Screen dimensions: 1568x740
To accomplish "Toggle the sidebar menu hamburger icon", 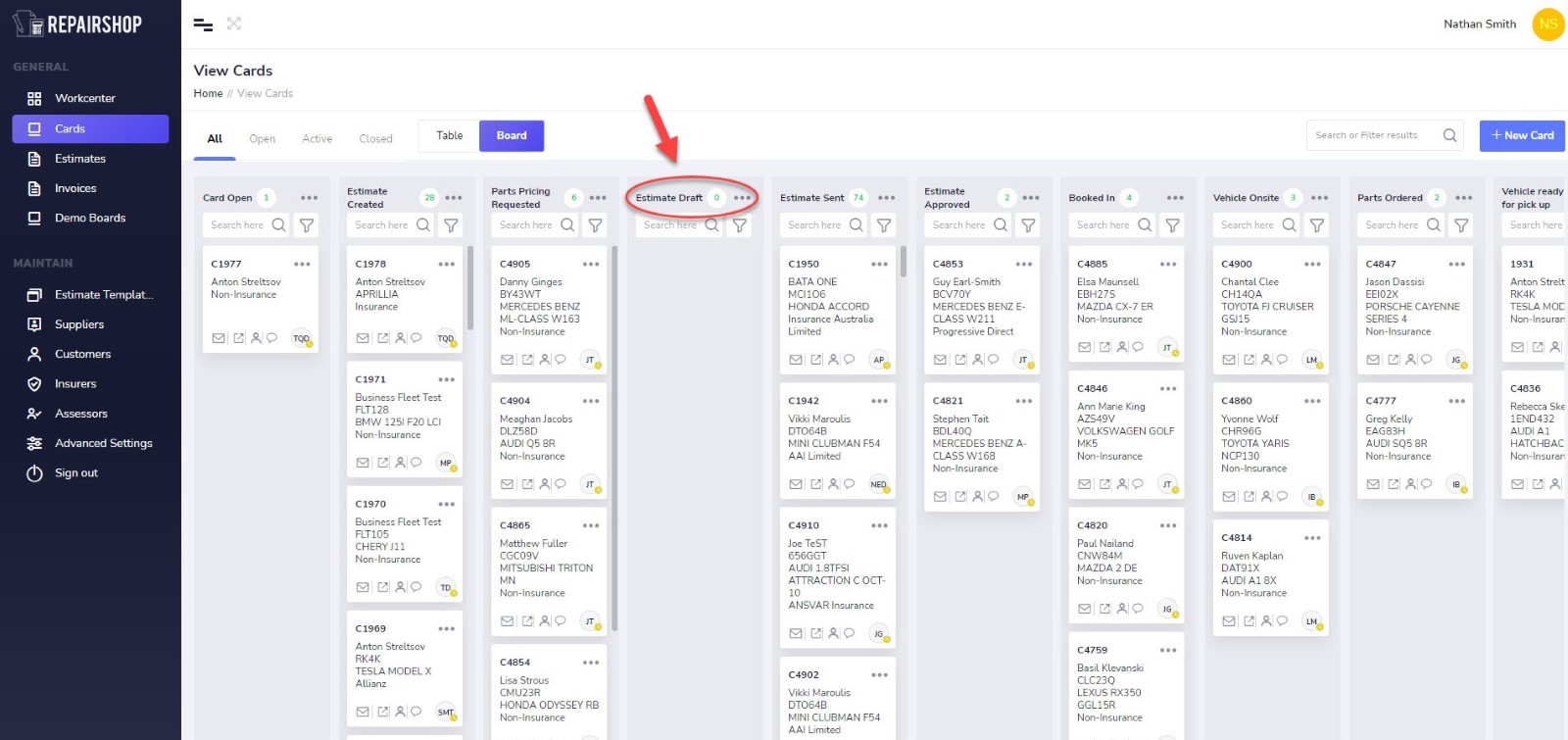I will (x=203, y=25).
